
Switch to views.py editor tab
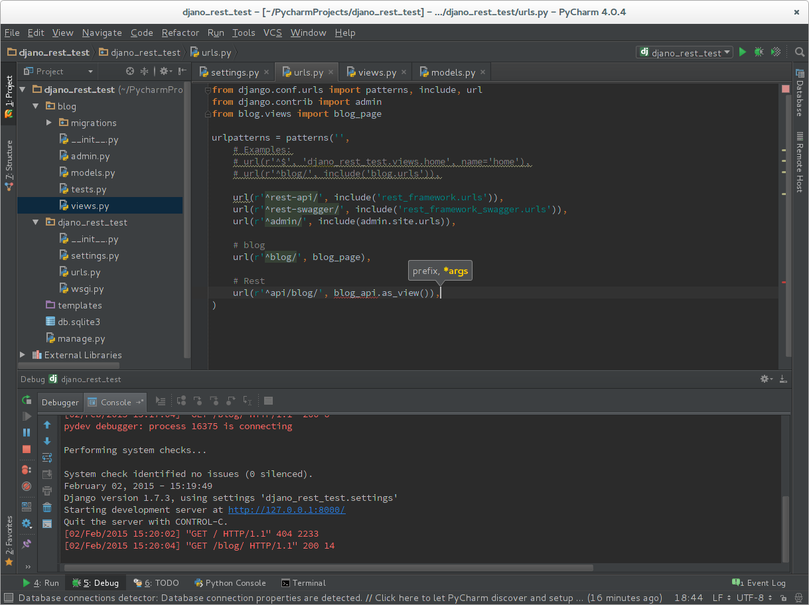pos(377,72)
